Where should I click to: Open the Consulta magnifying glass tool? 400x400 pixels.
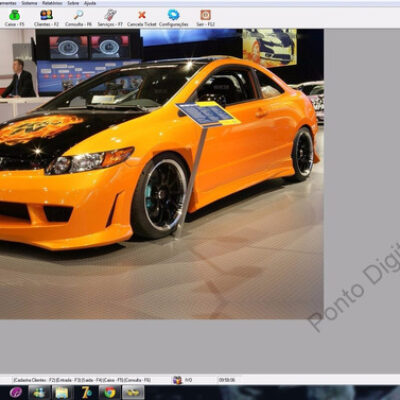78,18
